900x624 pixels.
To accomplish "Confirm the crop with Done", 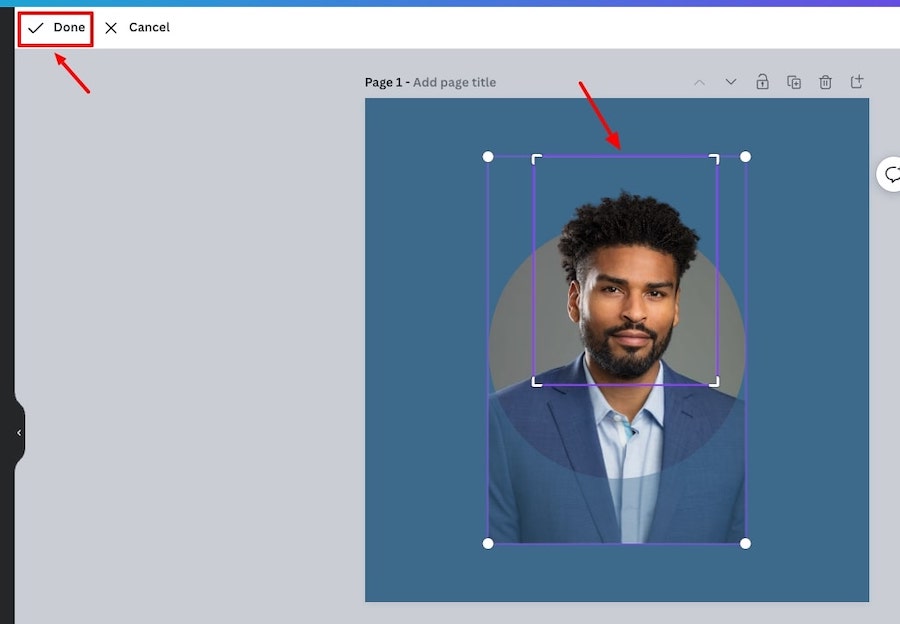I will coord(56,28).
